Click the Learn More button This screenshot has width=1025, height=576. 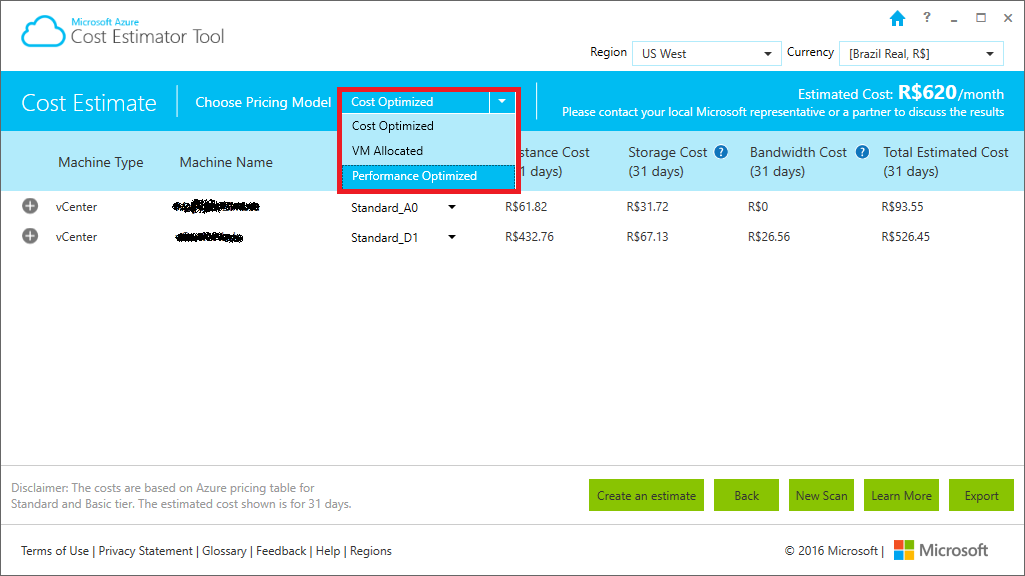tap(901, 495)
